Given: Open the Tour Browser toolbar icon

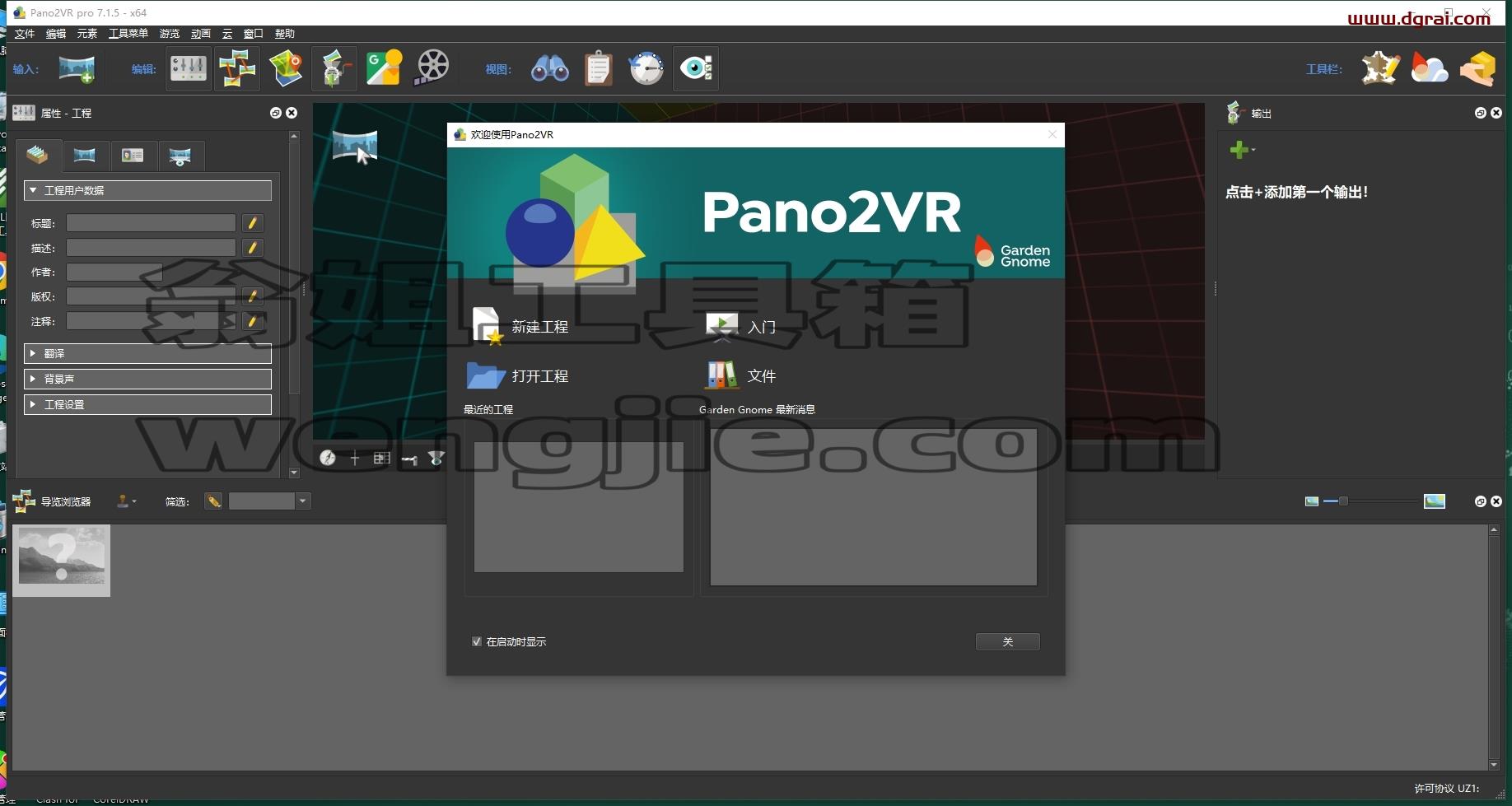Looking at the screenshot, I should [x=237, y=68].
